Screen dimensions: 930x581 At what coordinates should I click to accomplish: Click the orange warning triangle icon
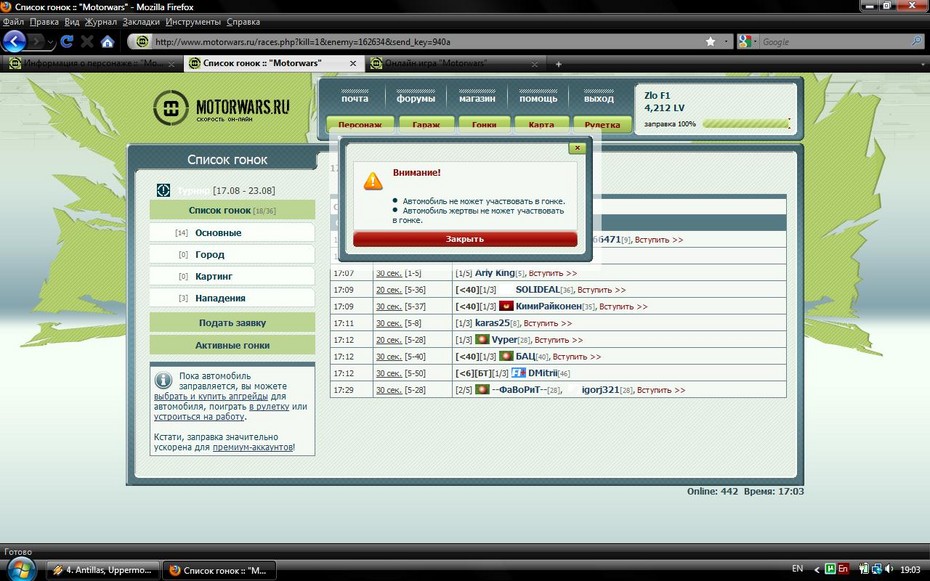click(373, 181)
